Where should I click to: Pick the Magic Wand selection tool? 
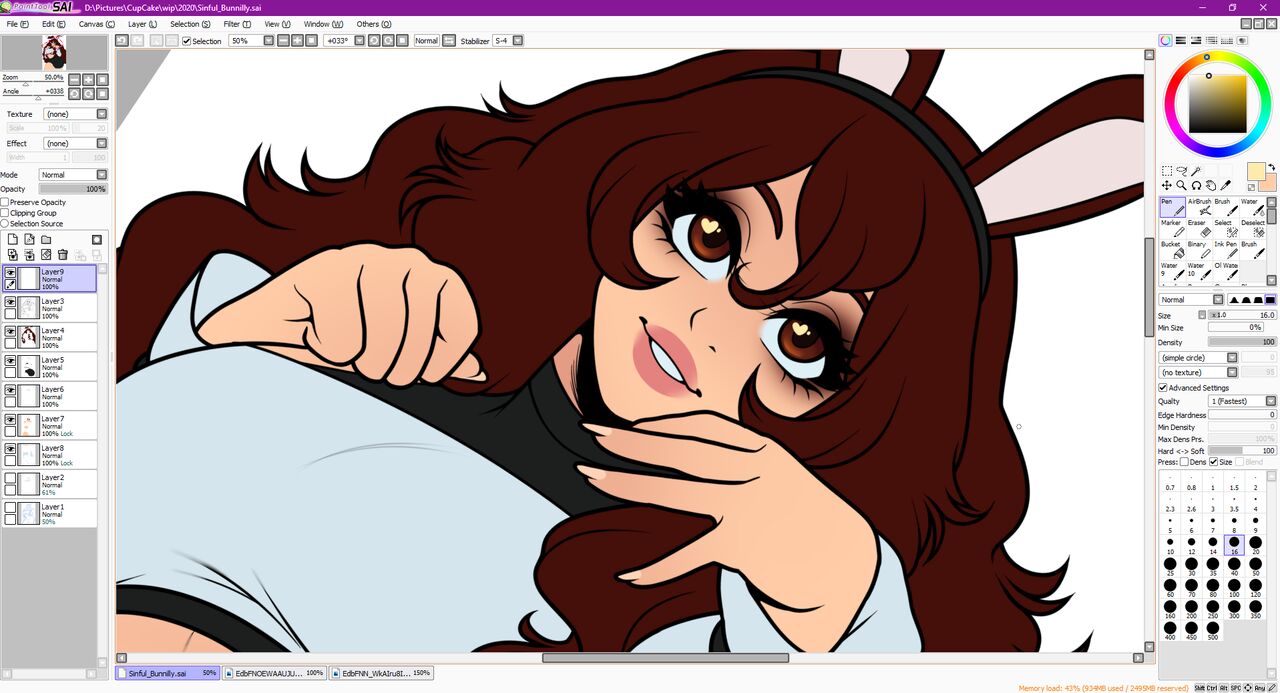pos(1196,171)
